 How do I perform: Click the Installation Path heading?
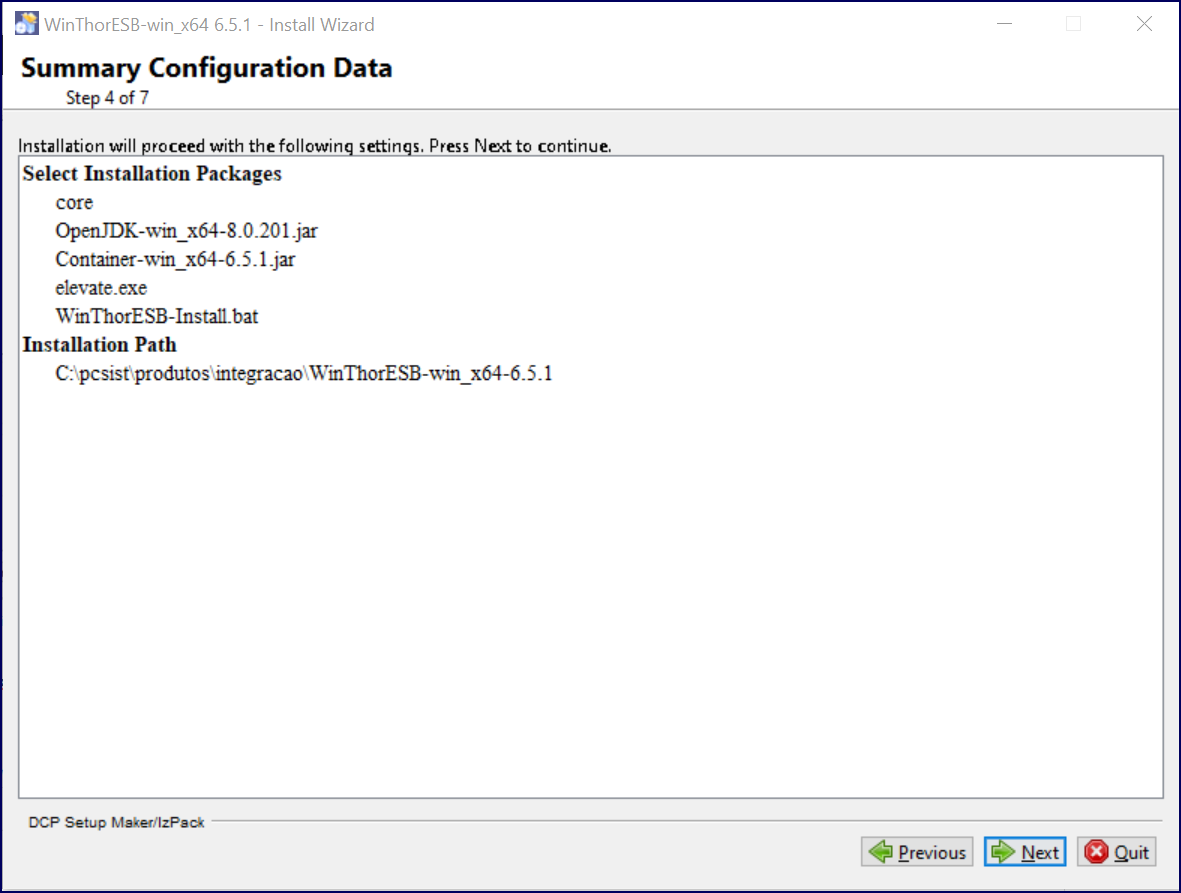[x=99, y=345]
